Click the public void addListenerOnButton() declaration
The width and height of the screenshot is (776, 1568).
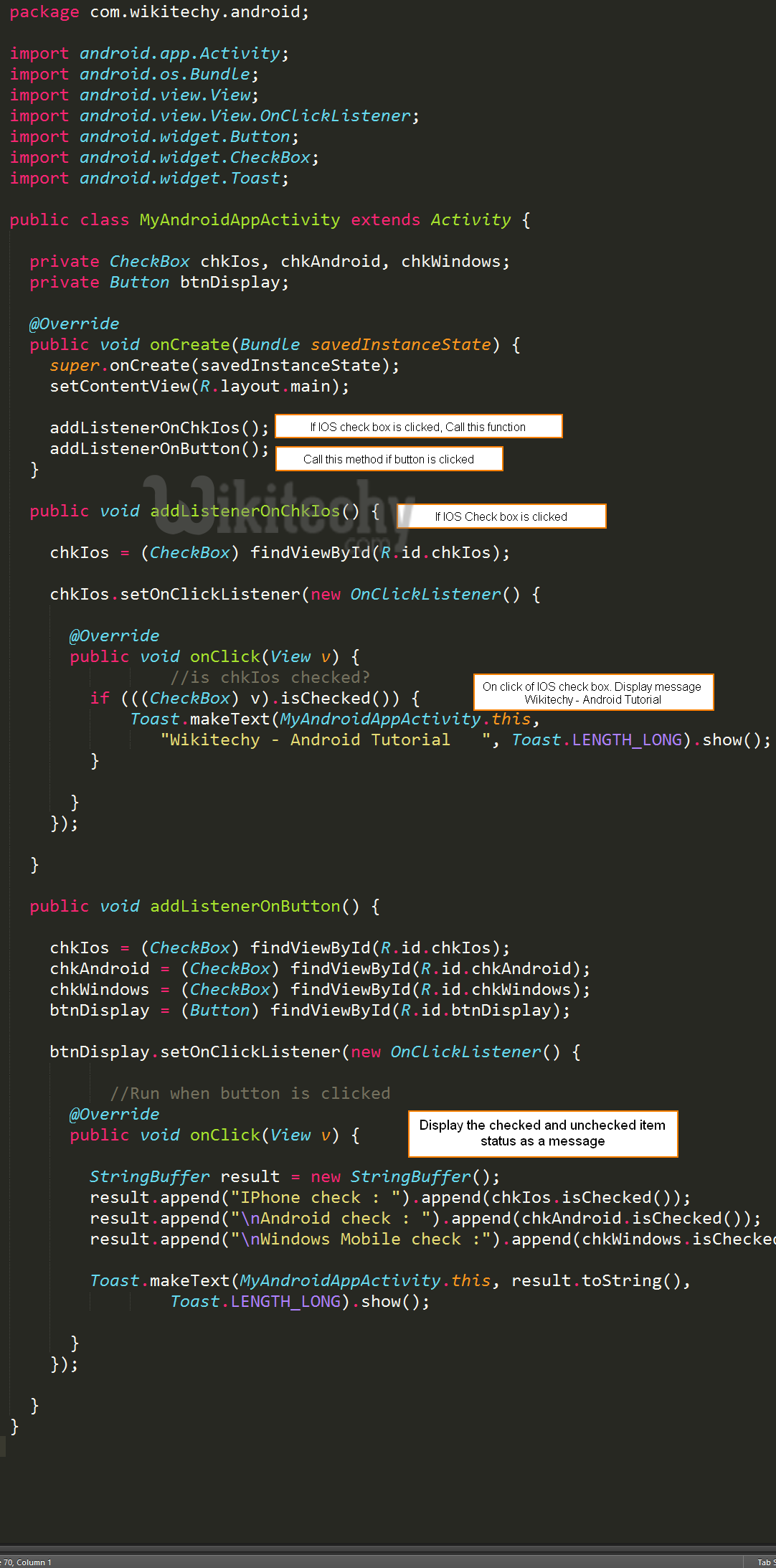(x=204, y=907)
